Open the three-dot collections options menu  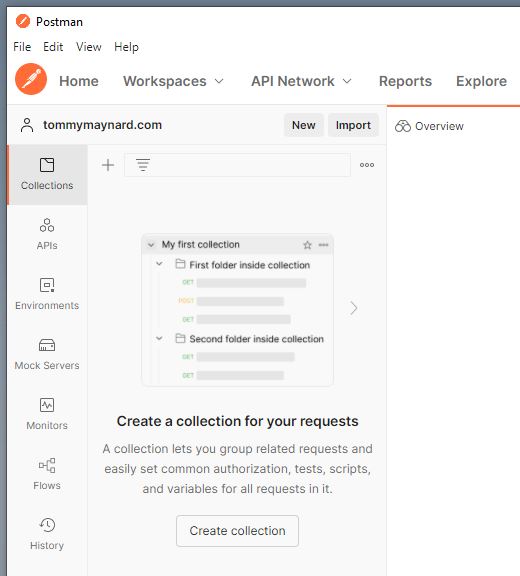(x=367, y=165)
